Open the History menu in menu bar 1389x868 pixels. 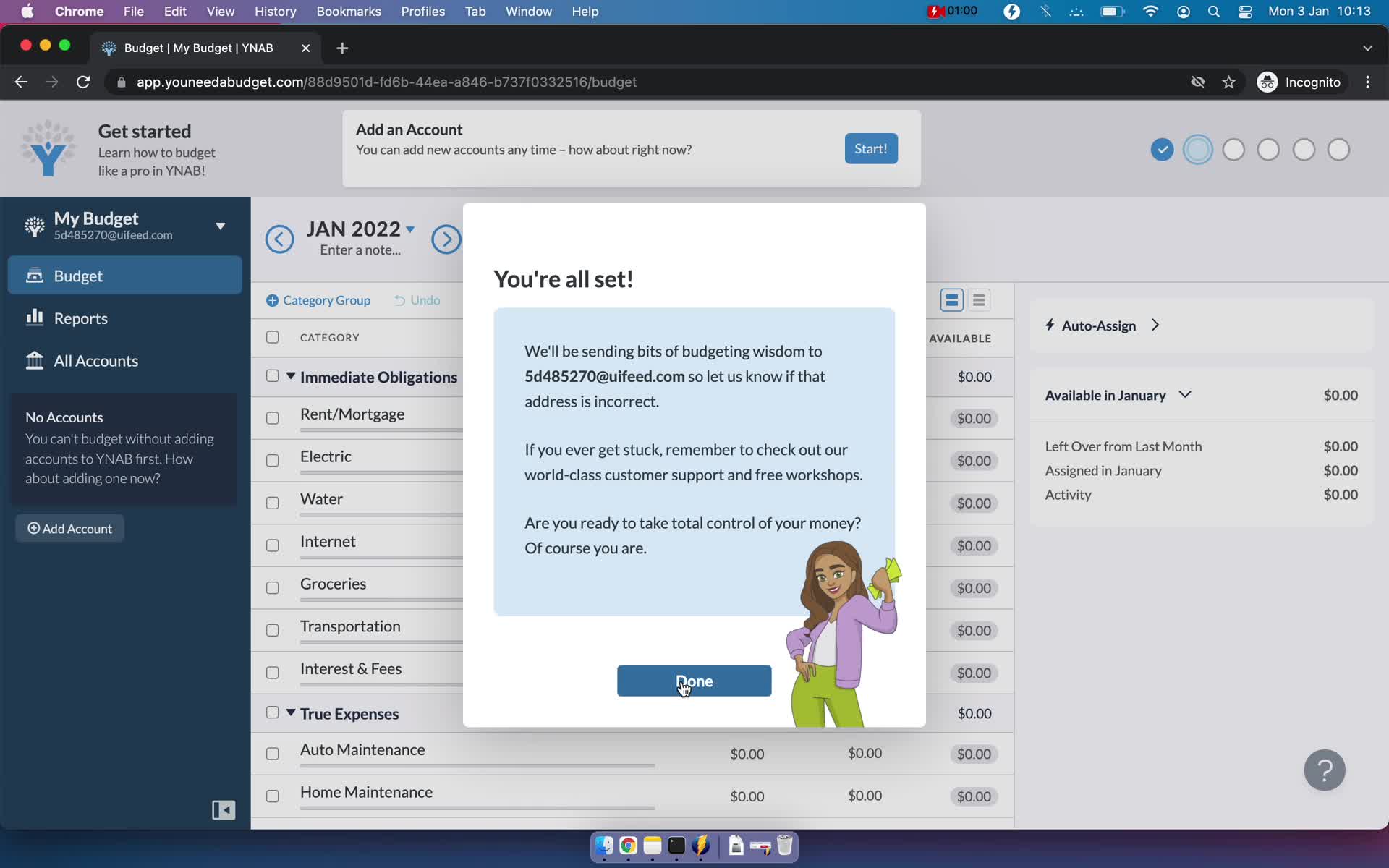[x=274, y=11]
